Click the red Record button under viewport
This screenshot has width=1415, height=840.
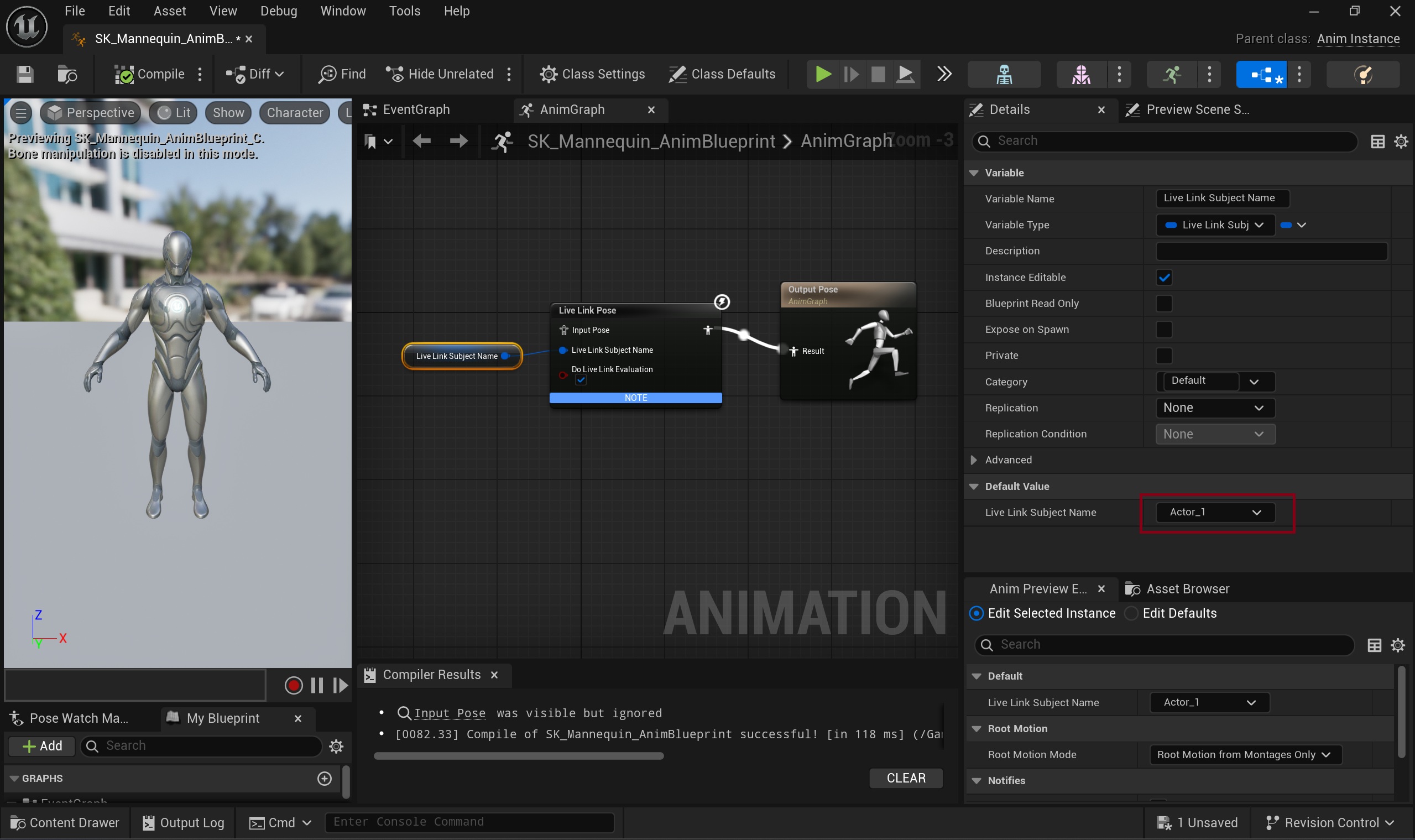[293, 686]
